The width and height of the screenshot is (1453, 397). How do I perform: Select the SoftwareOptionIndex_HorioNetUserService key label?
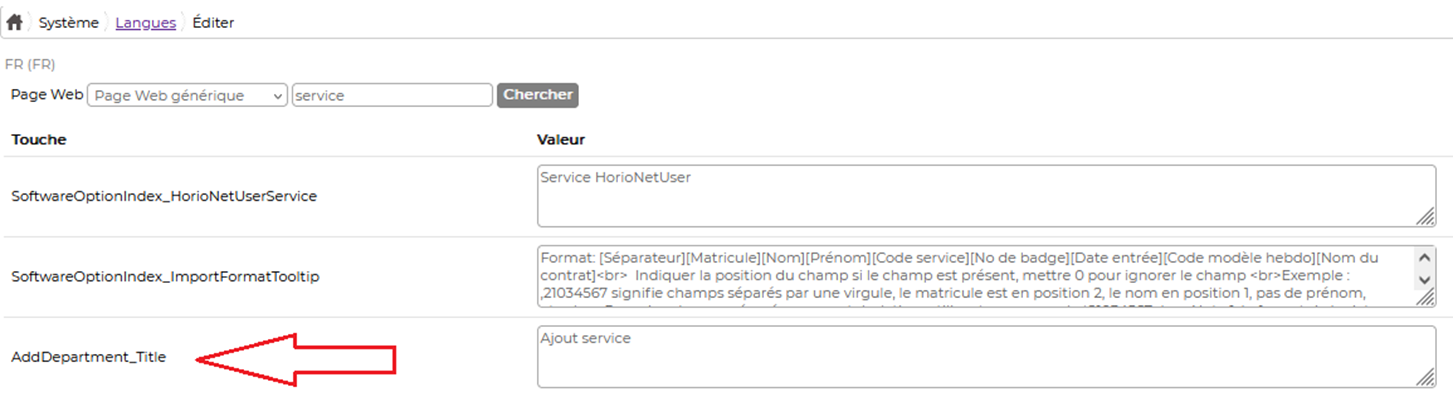click(164, 197)
